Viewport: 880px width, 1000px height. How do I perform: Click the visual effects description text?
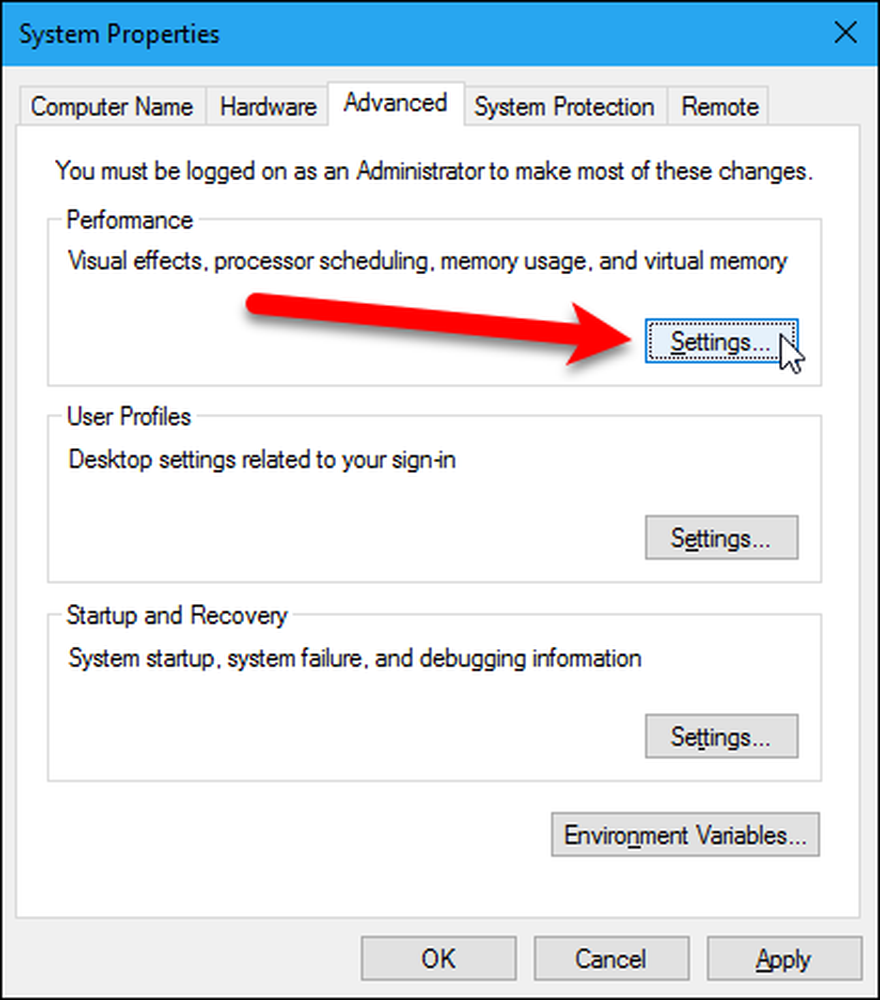pyautogui.click(x=427, y=261)
